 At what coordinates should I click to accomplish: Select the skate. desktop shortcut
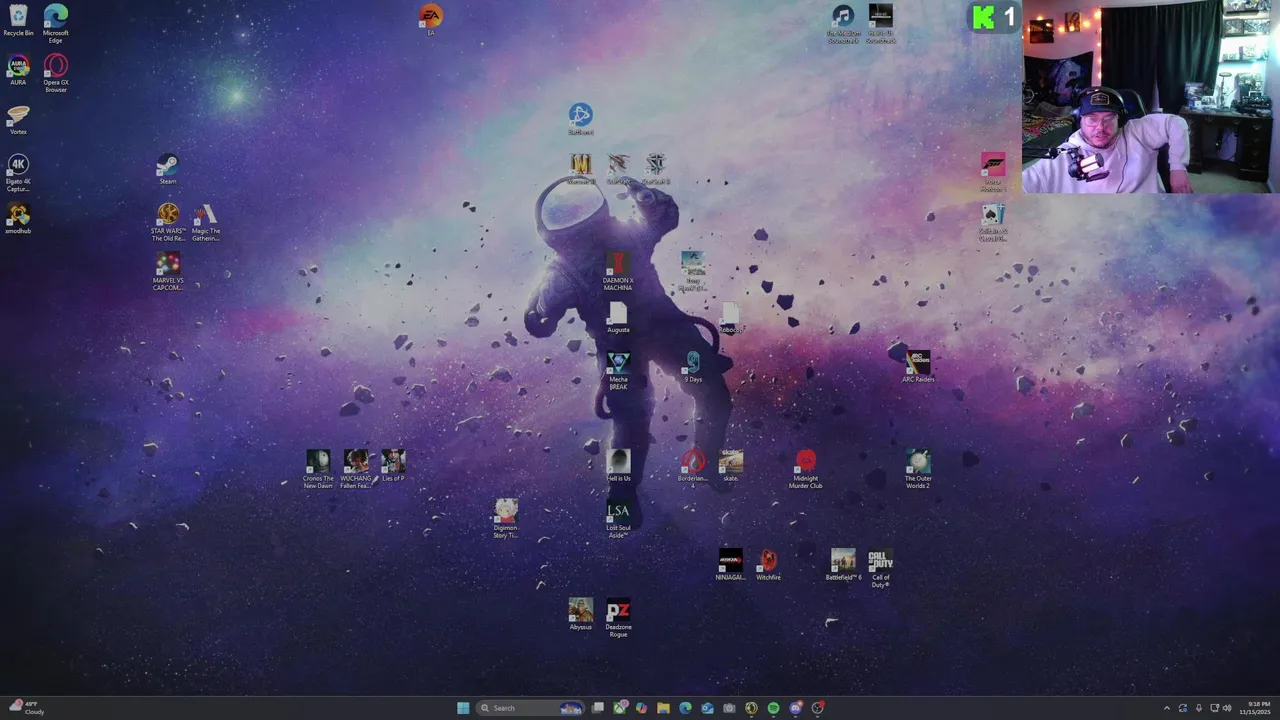coord(731,466)
